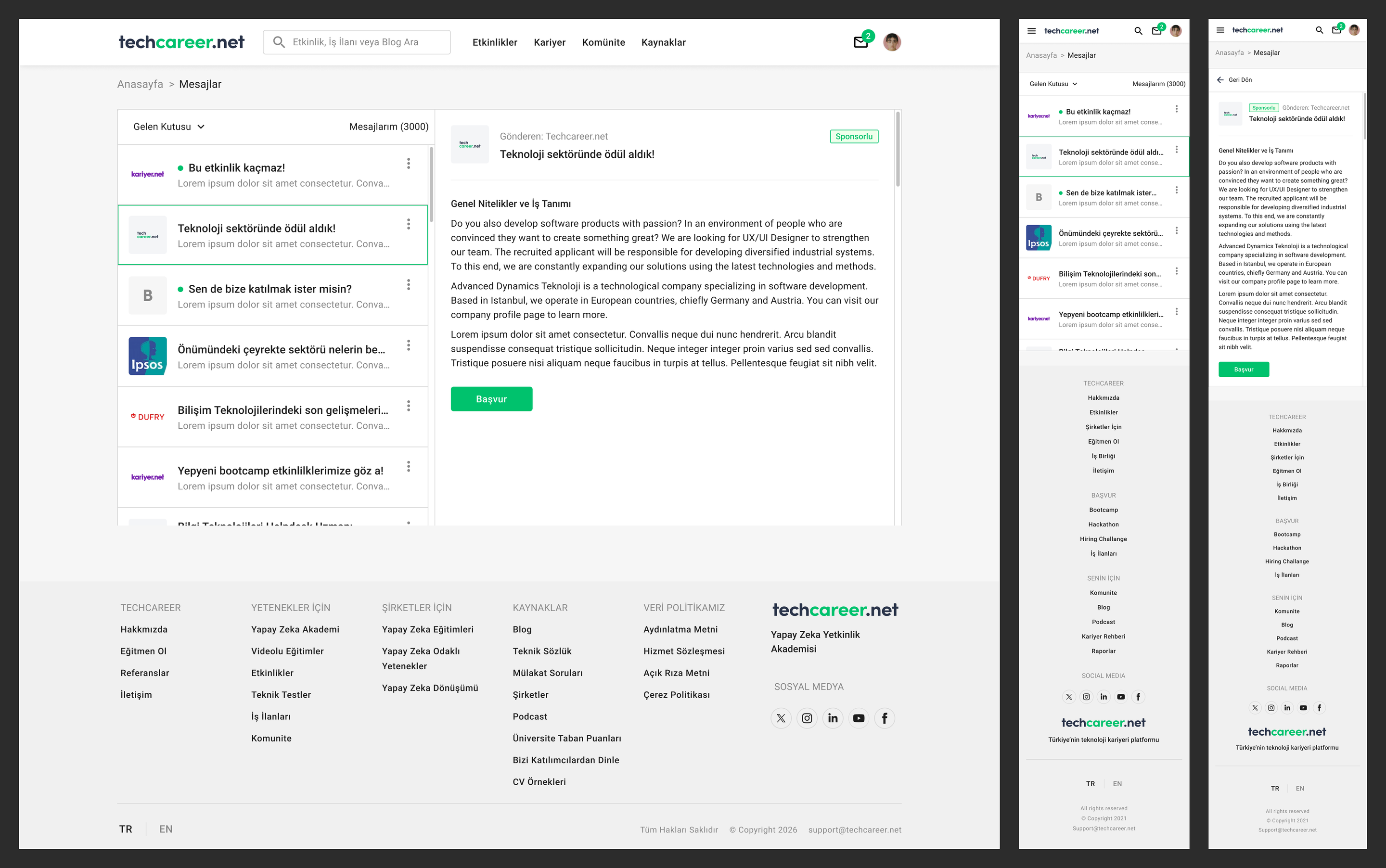Open options menu for mobile 'Bu etkinlik kaçmaz!' row

click(x=1177, y=109)
